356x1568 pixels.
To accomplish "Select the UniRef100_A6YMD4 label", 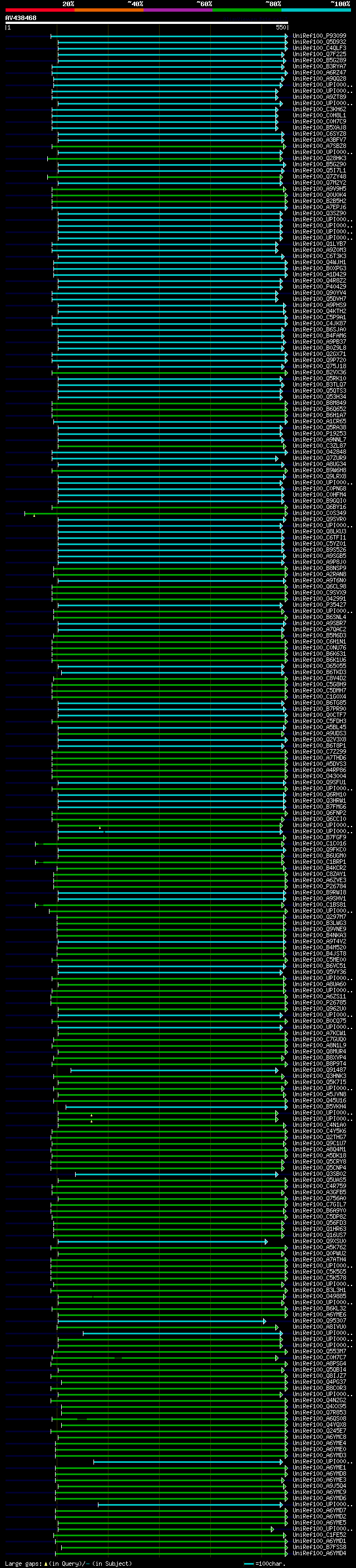I will pos(319,1554).
